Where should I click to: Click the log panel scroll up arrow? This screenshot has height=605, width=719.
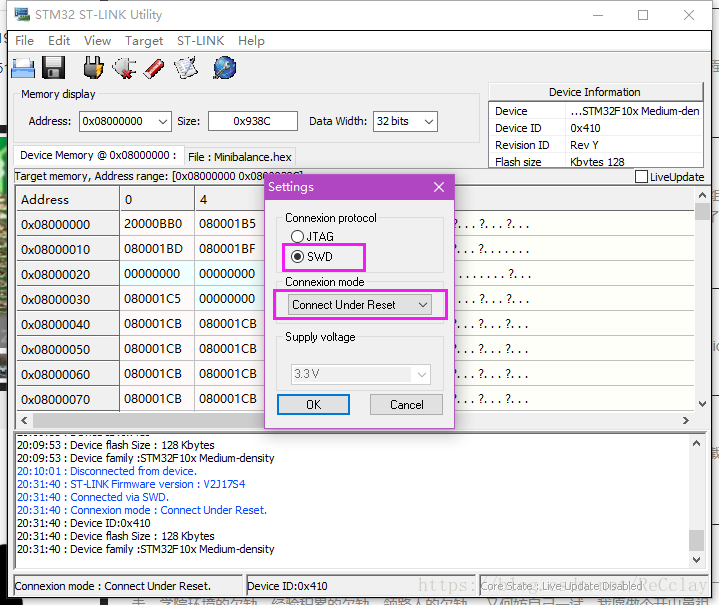pyautogui.click(x=696, y=443)
